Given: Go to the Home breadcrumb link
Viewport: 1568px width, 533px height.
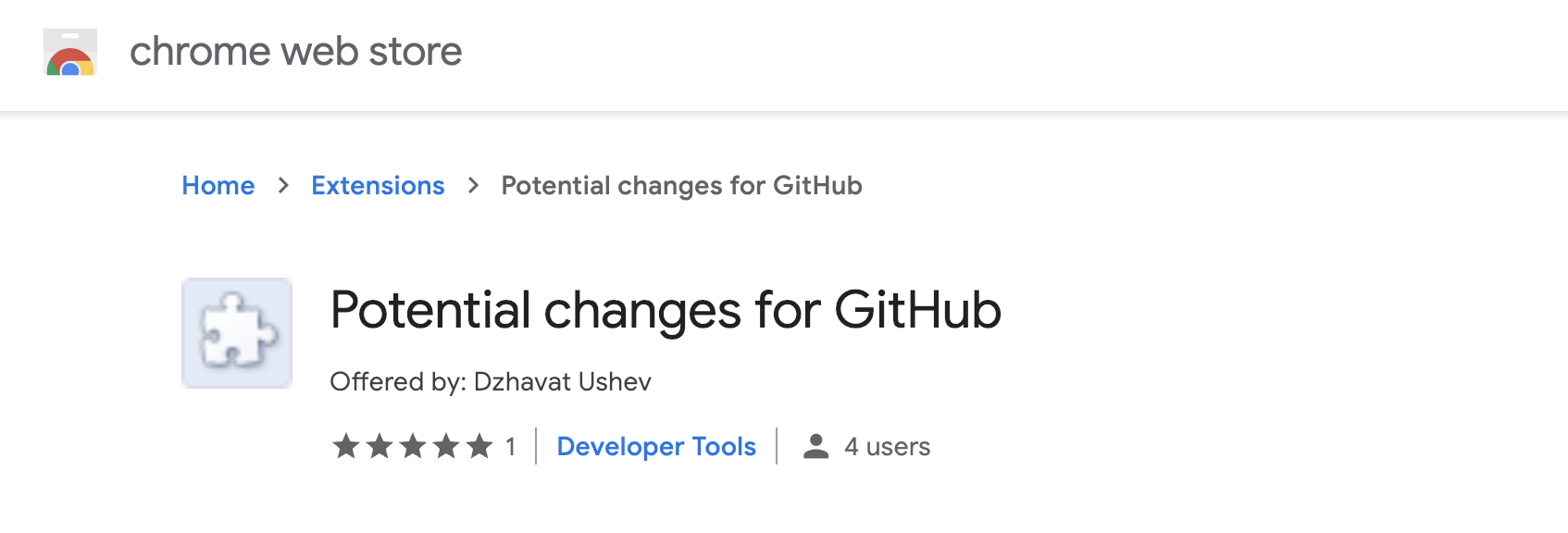Looking at the screenshot, I should pos(218,186).
